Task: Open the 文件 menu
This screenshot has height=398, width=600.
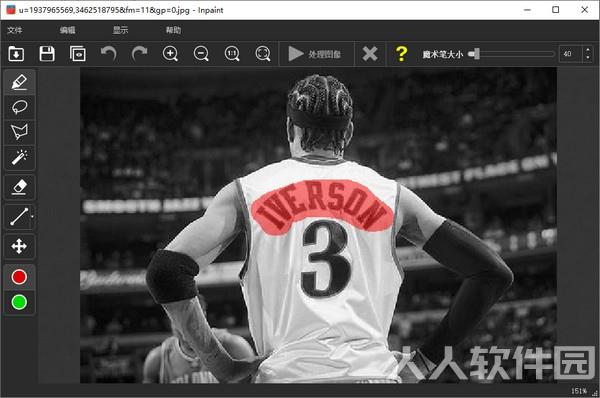Action: (x=15, y=30)
